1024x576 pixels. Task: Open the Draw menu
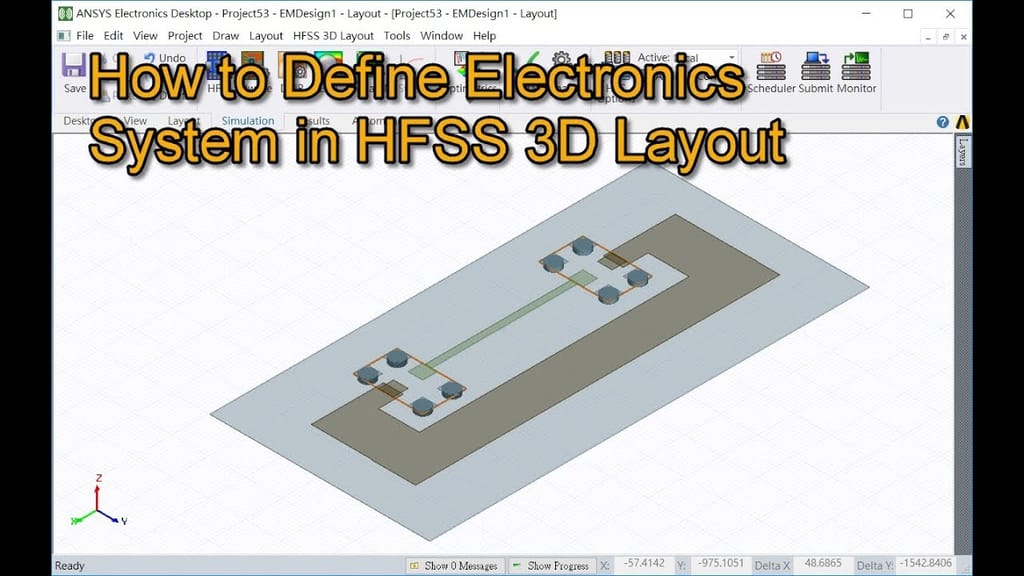point(225,35)
